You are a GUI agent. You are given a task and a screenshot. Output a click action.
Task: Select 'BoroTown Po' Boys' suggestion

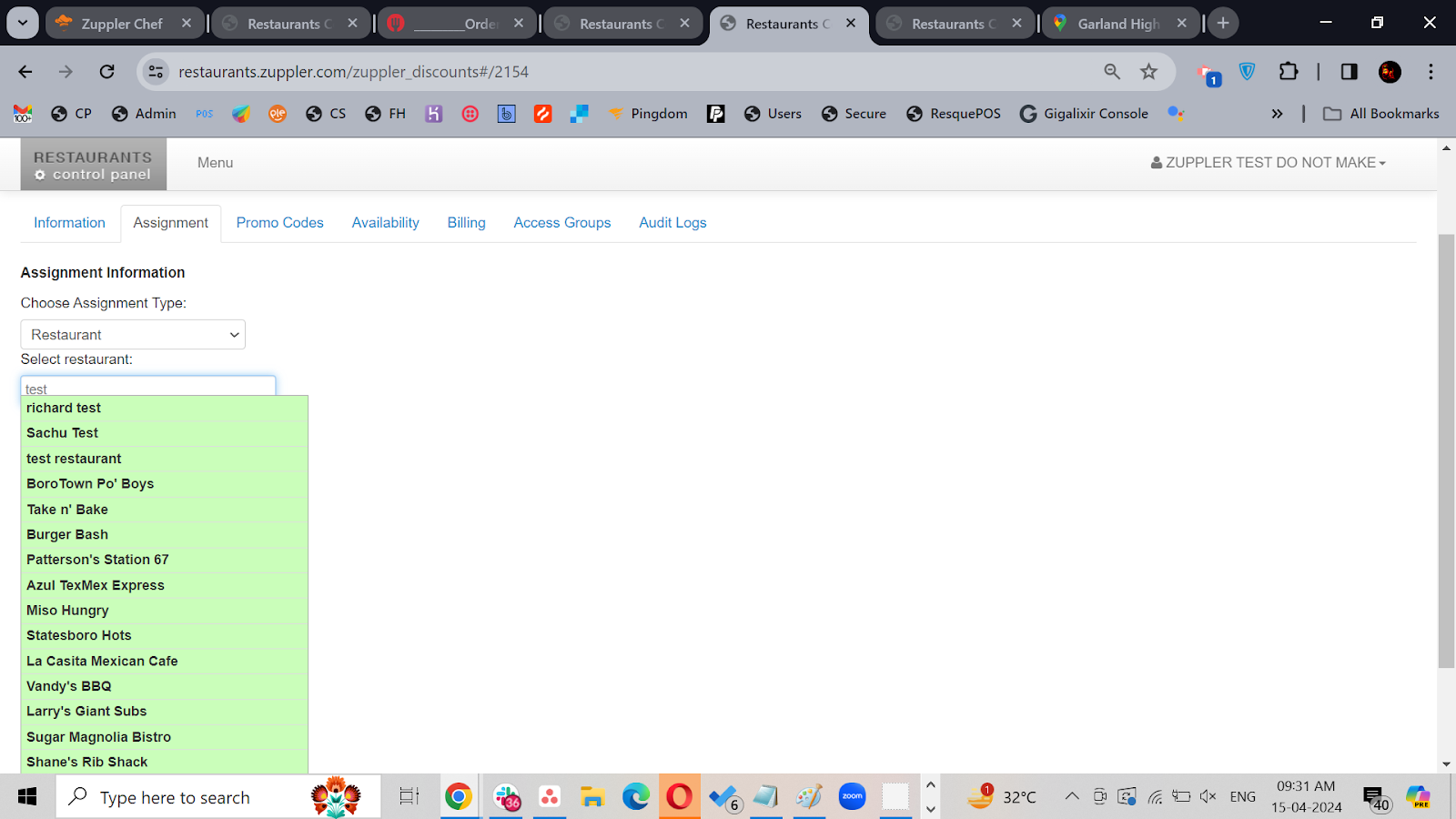[x=165, y=484]
